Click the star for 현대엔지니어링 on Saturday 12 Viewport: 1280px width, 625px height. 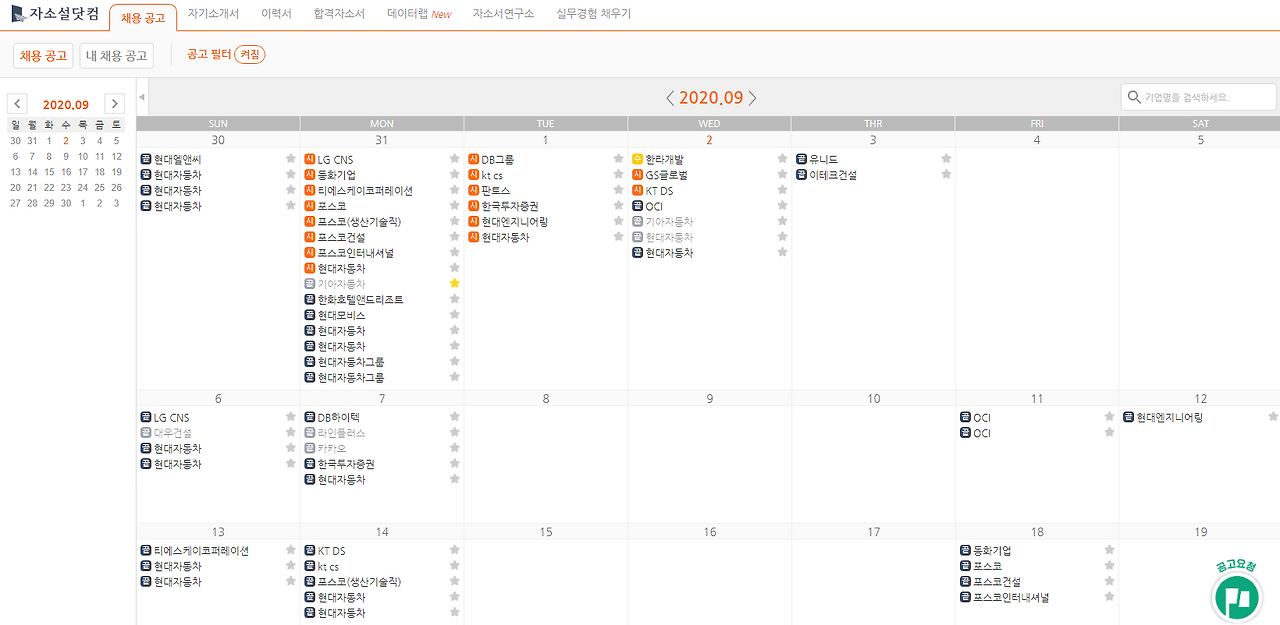pyautogui.click(x=1273, y=417)
